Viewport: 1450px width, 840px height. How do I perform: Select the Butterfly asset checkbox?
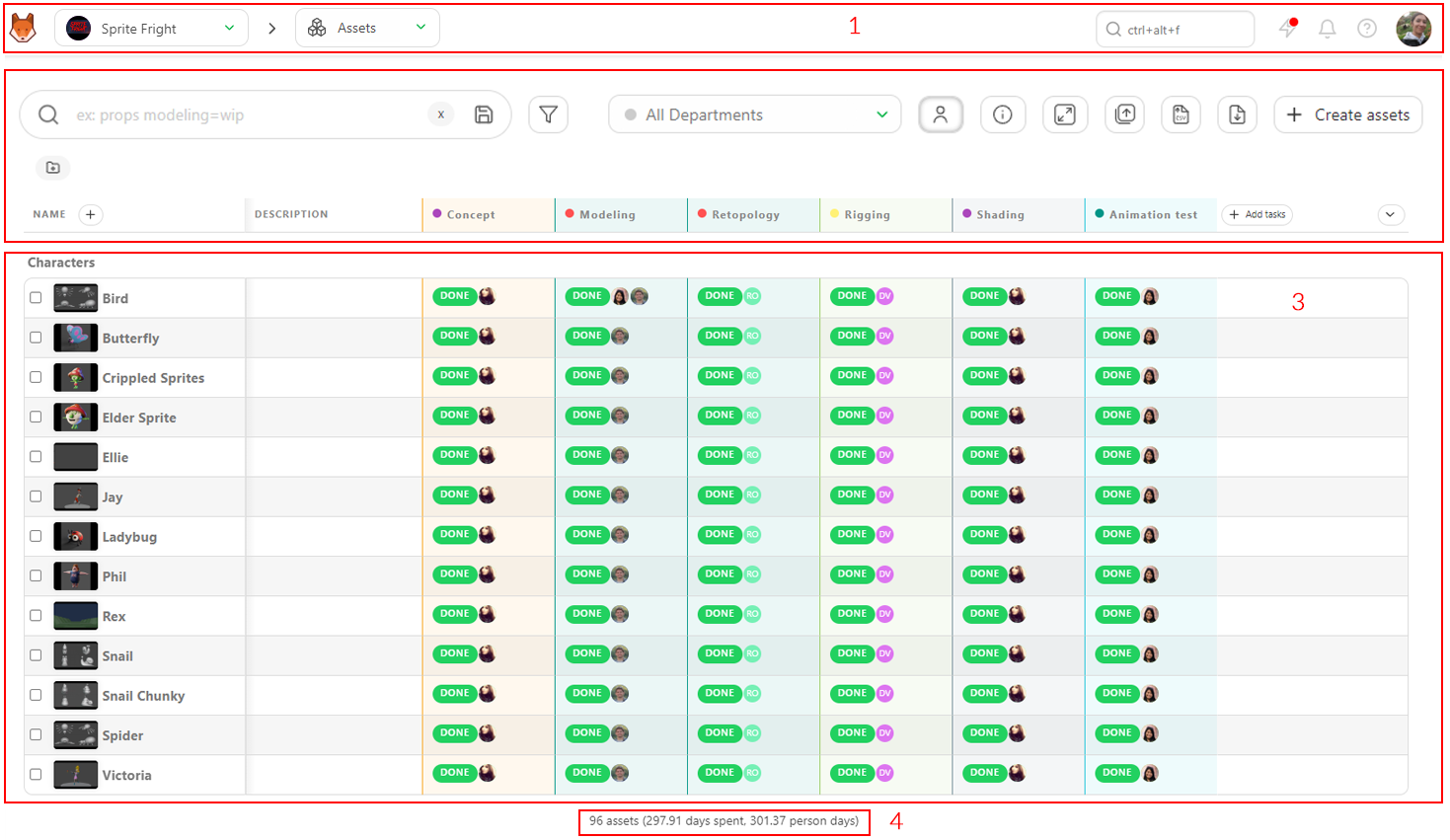[x=36, y=338]
